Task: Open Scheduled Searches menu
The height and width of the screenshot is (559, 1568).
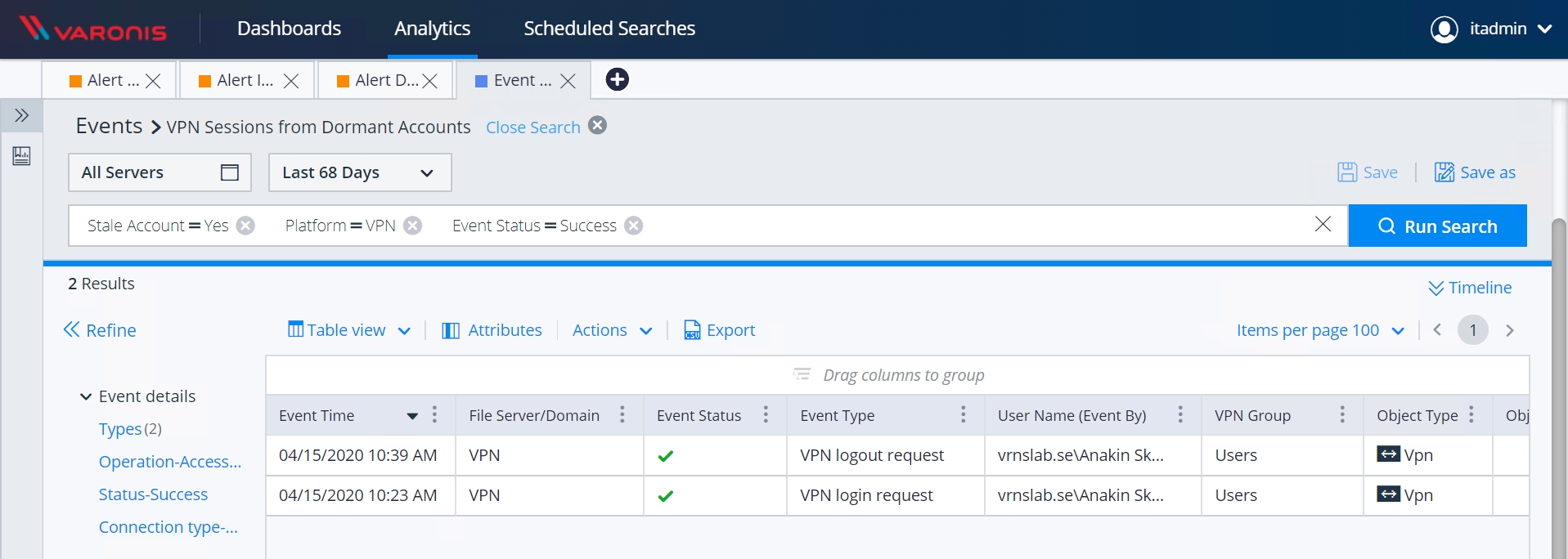Action: pyautogui.click(x=609, y=29)
